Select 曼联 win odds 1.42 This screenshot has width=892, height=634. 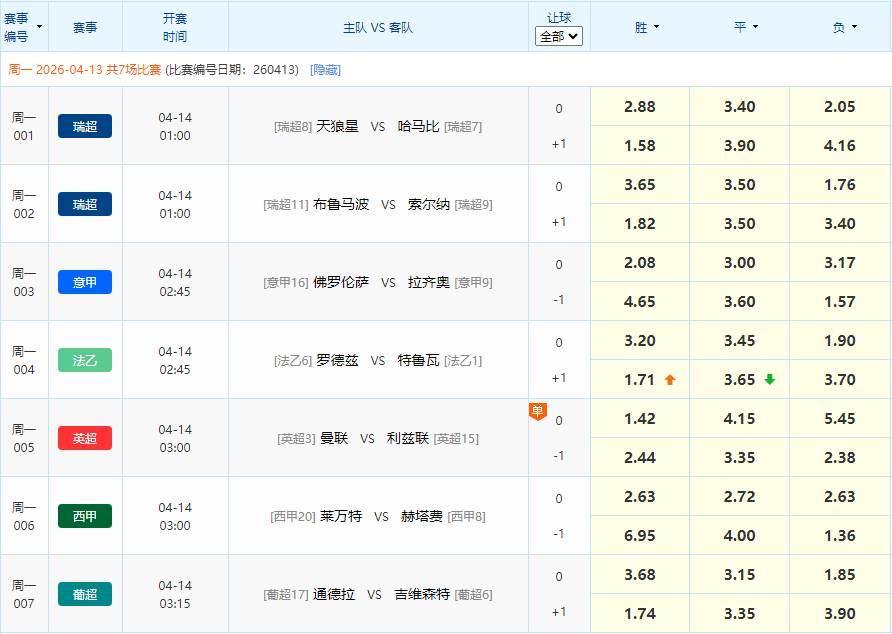tap(640, 418)
